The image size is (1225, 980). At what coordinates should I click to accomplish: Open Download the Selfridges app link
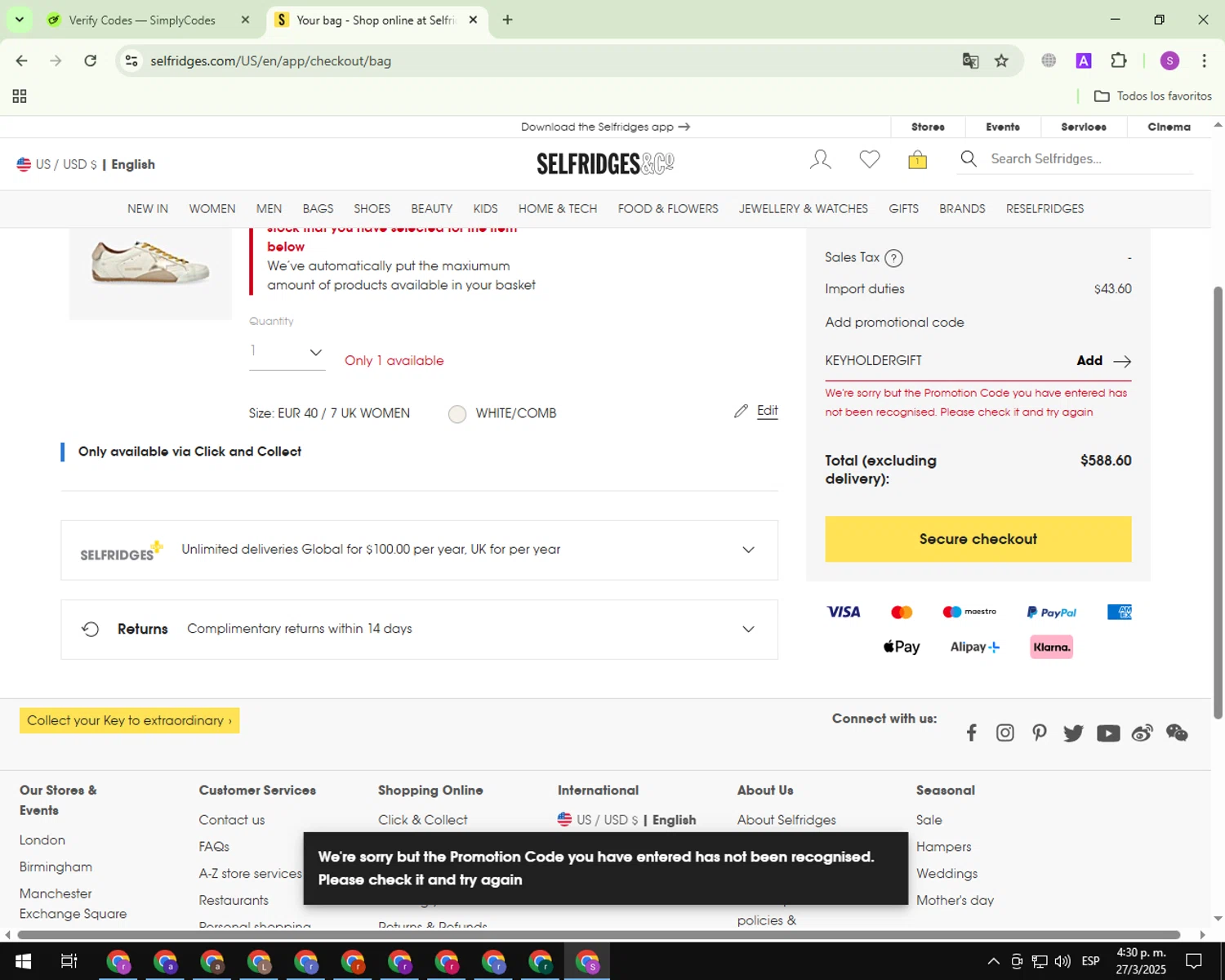click(x=605, y=127)
